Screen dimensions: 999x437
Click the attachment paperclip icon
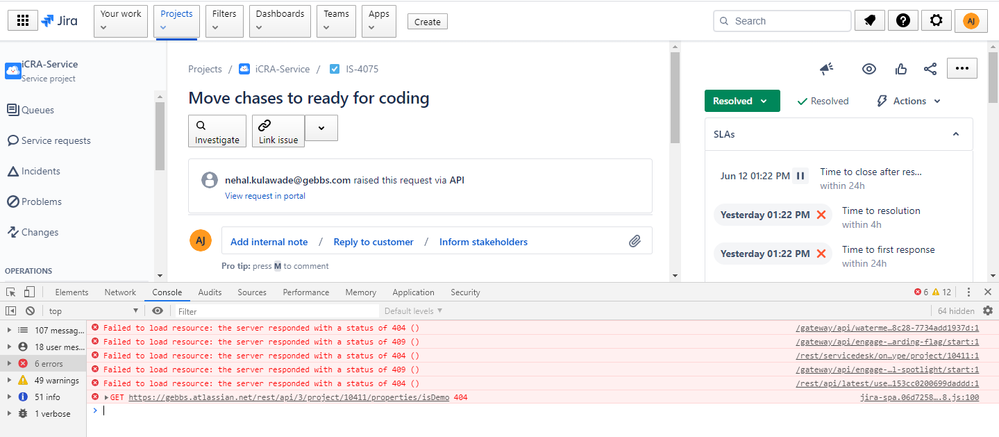tap(635, 241)
